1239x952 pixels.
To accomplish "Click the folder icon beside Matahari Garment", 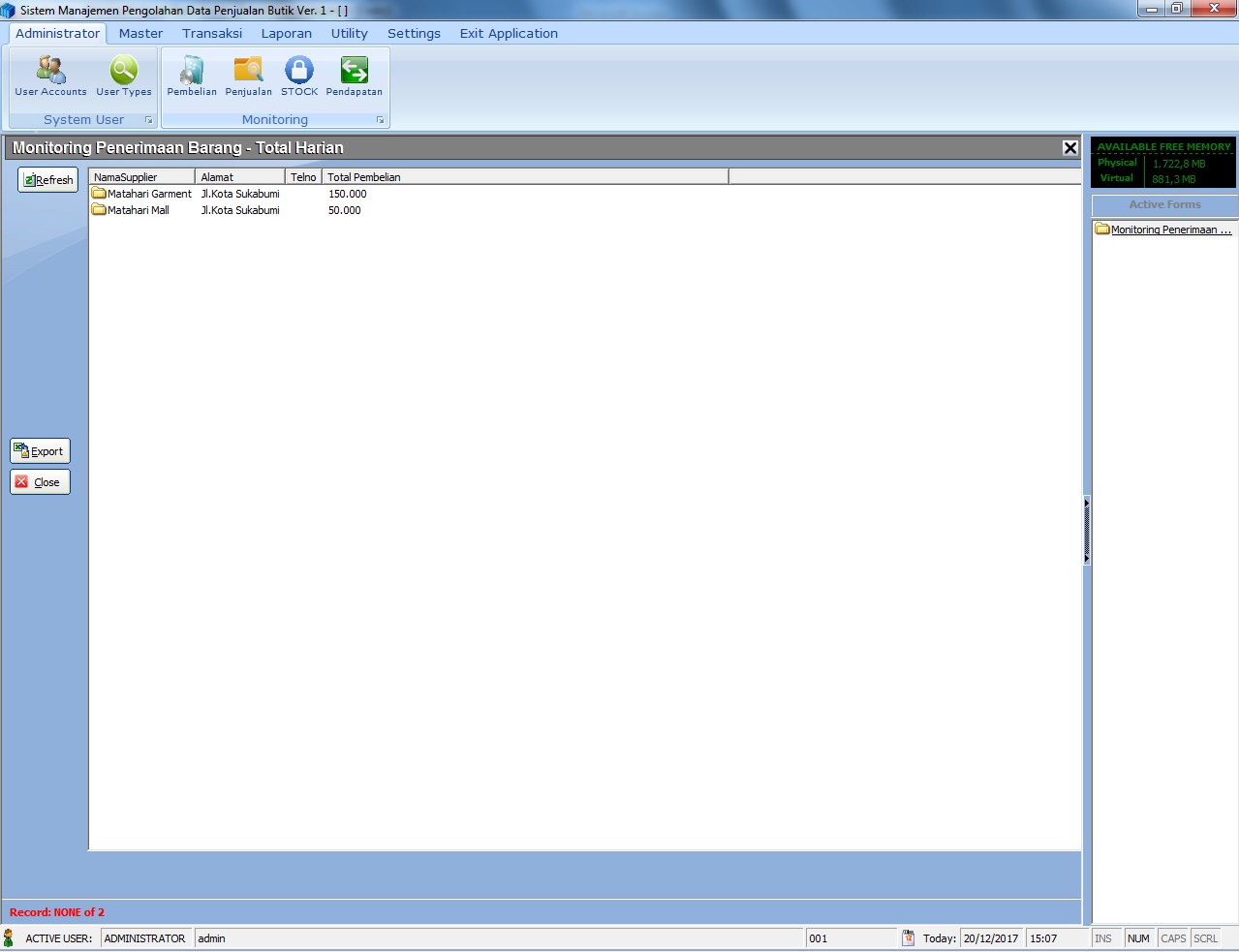I will click(99, 194).
